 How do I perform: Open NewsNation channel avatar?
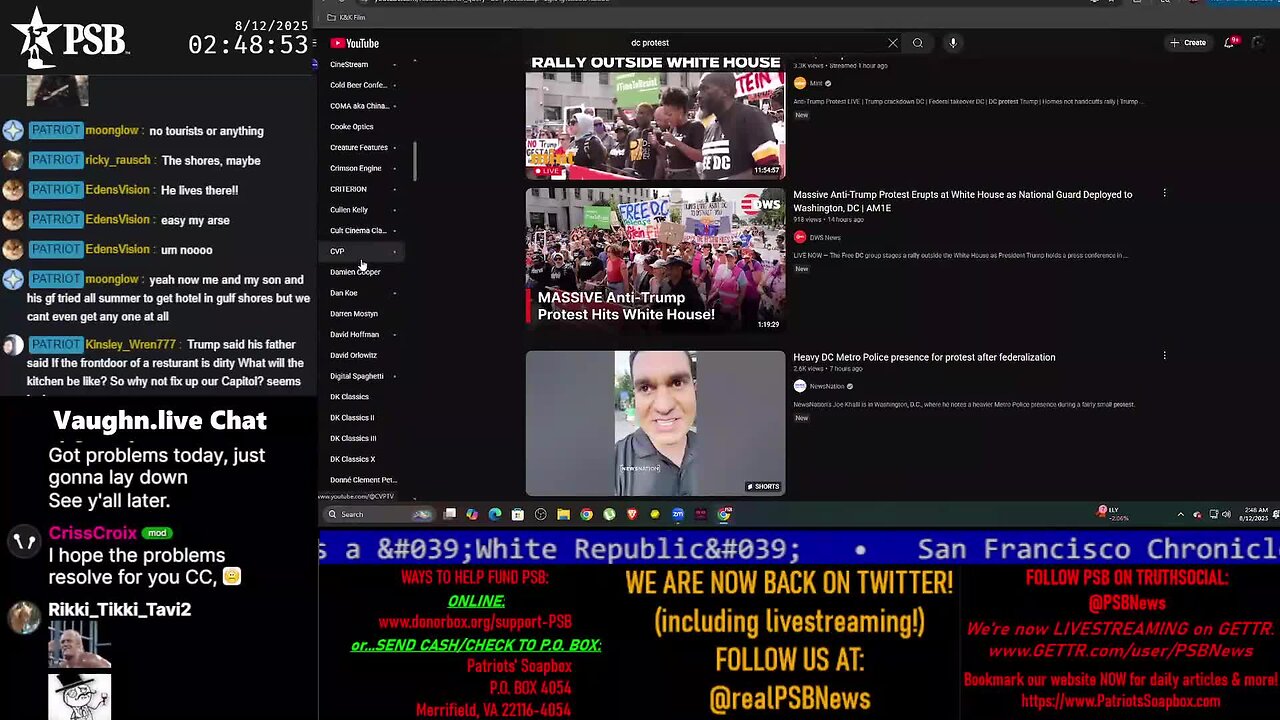pos(800,386)
